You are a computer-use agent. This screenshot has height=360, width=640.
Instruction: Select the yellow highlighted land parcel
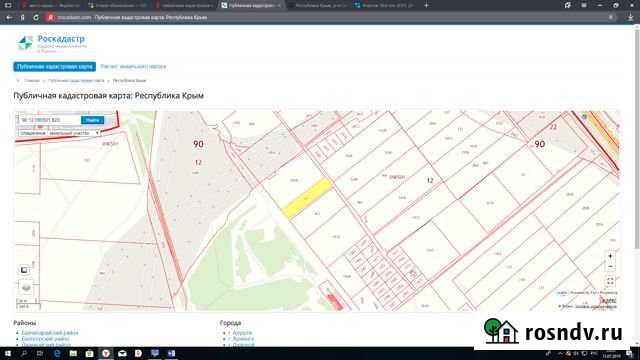(x=307, y=198)
